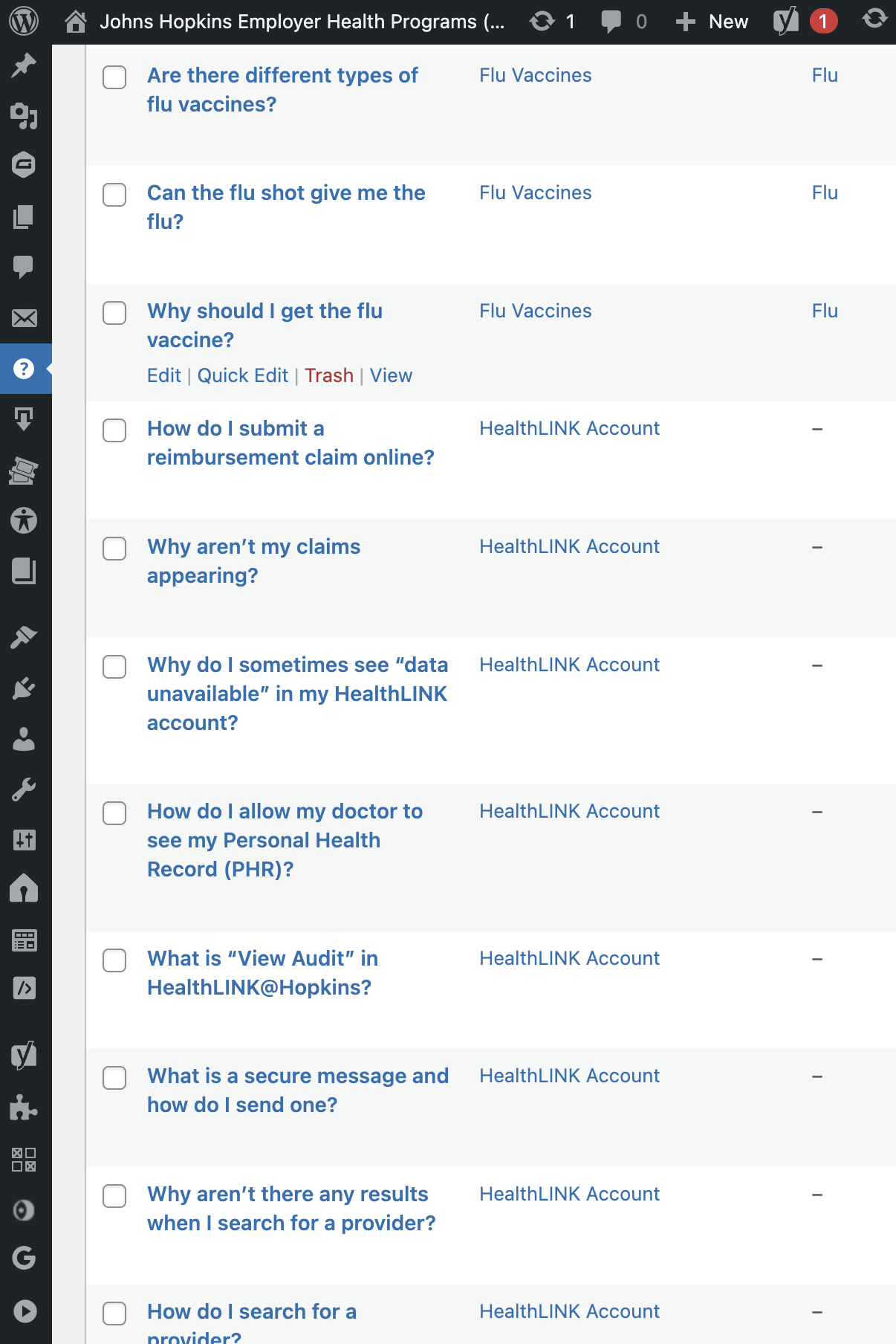Open the comments bubble in admin bar

coord(623,22)
